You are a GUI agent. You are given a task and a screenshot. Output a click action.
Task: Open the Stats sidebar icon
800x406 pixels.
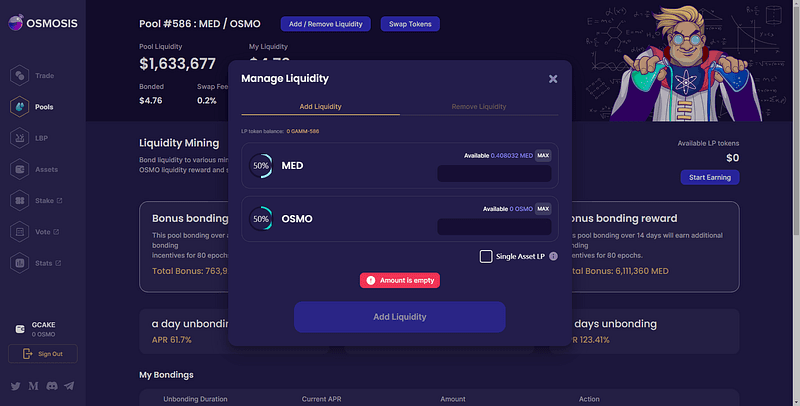(19, 263)
